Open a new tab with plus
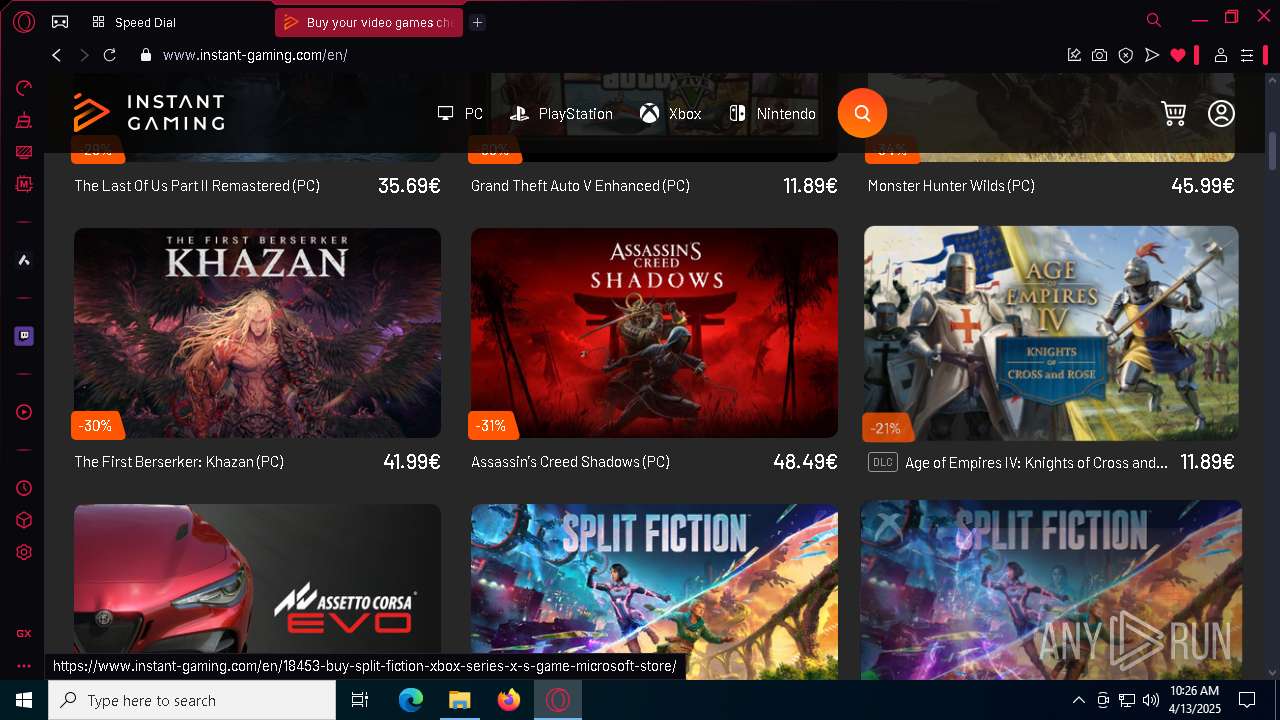Screen dimensions: 1280x720 (478, 22)
